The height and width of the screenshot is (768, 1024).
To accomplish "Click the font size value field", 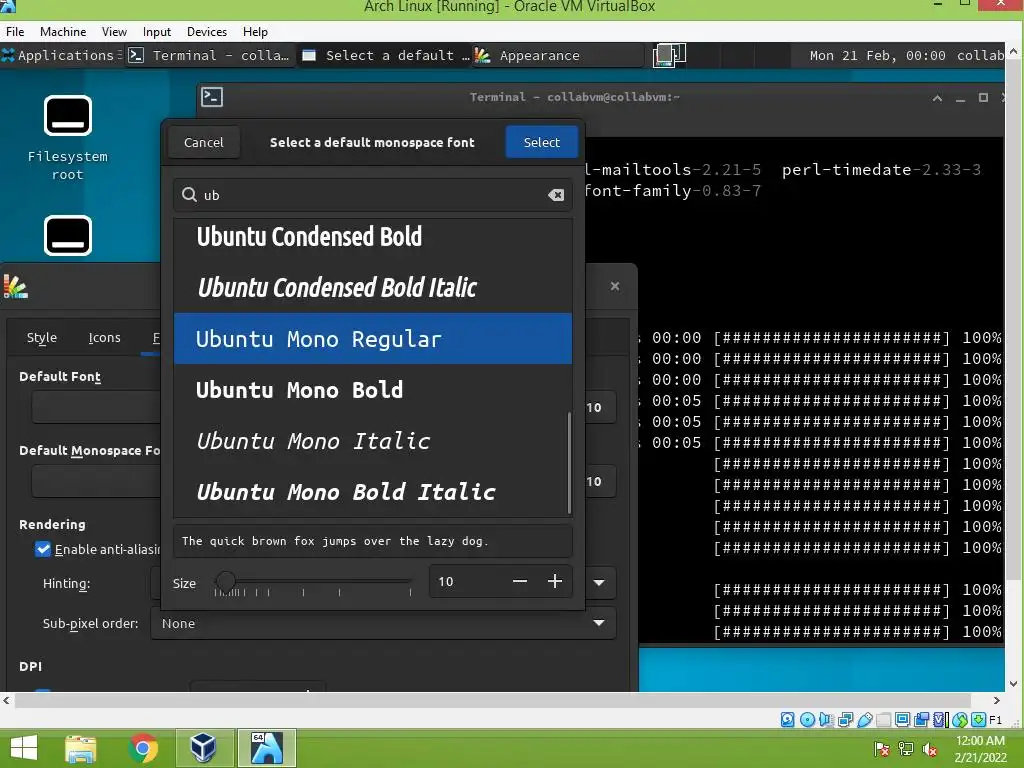I will [468, 581].
